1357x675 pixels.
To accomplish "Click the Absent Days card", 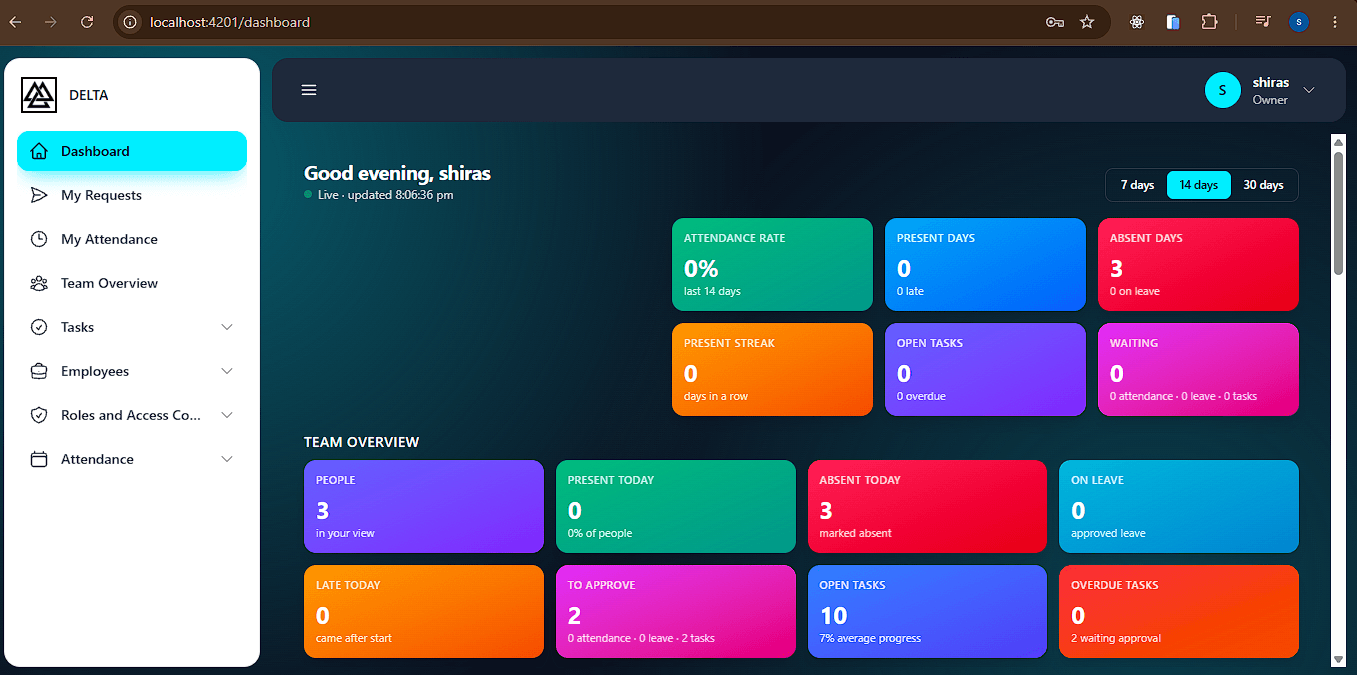I will (x=1198, y=264).
